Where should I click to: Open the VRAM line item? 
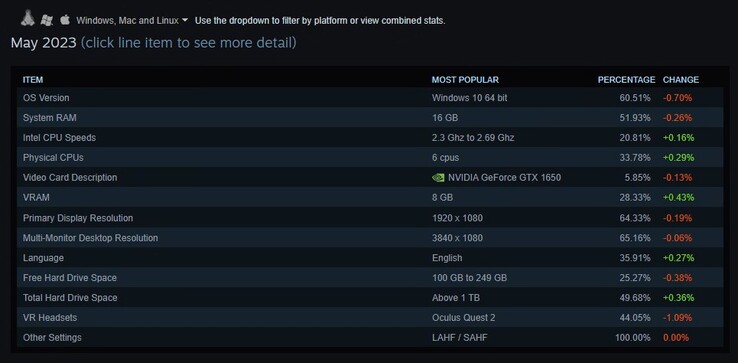click(x=370, y=197)
